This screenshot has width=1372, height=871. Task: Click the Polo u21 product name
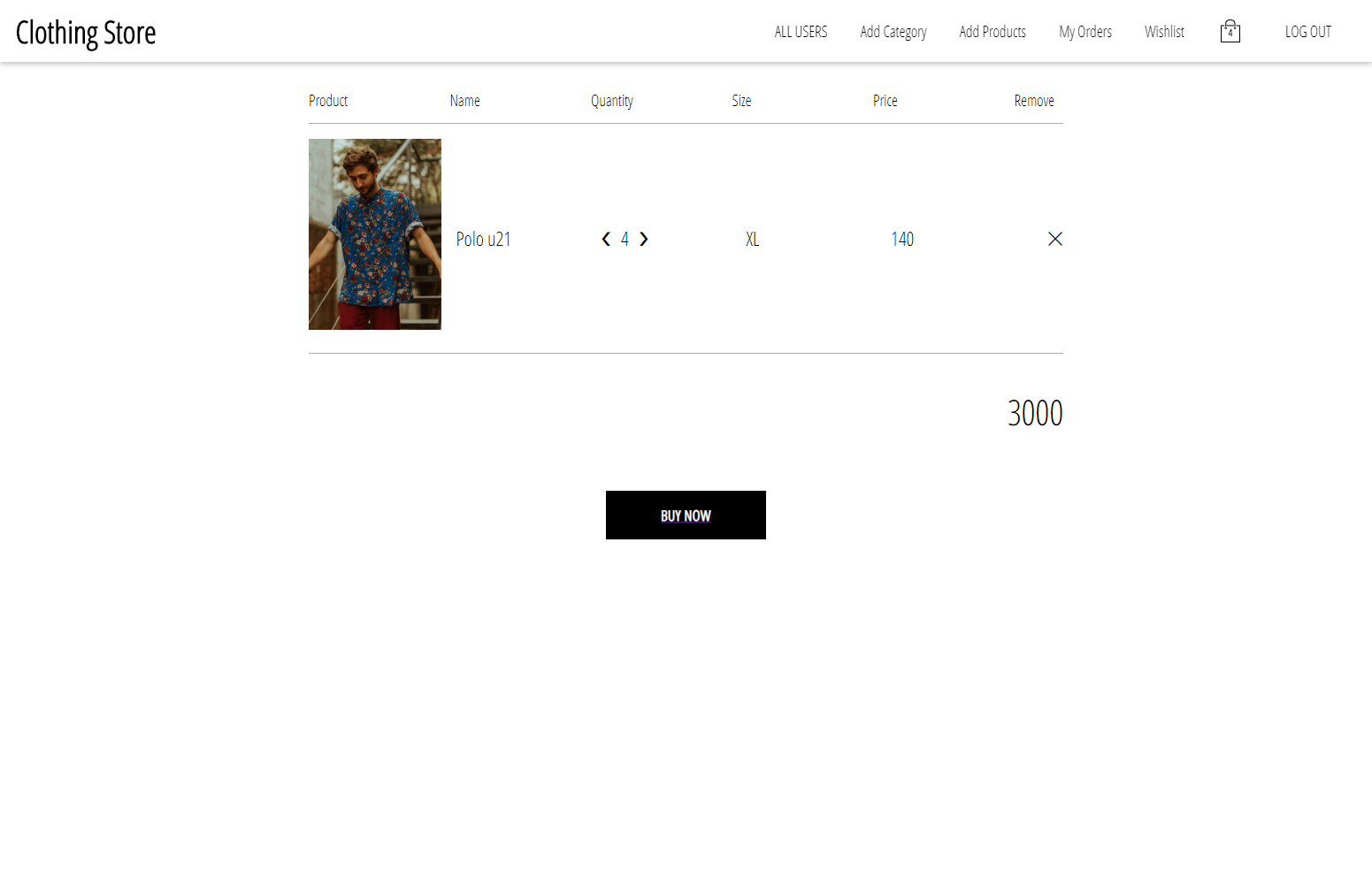tap(483, 239)
